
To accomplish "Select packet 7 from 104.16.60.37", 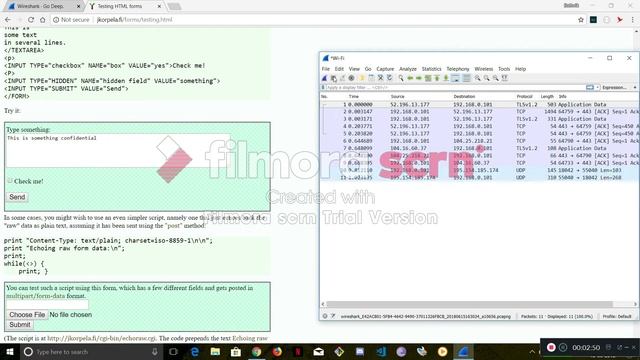I will [480, 149].
